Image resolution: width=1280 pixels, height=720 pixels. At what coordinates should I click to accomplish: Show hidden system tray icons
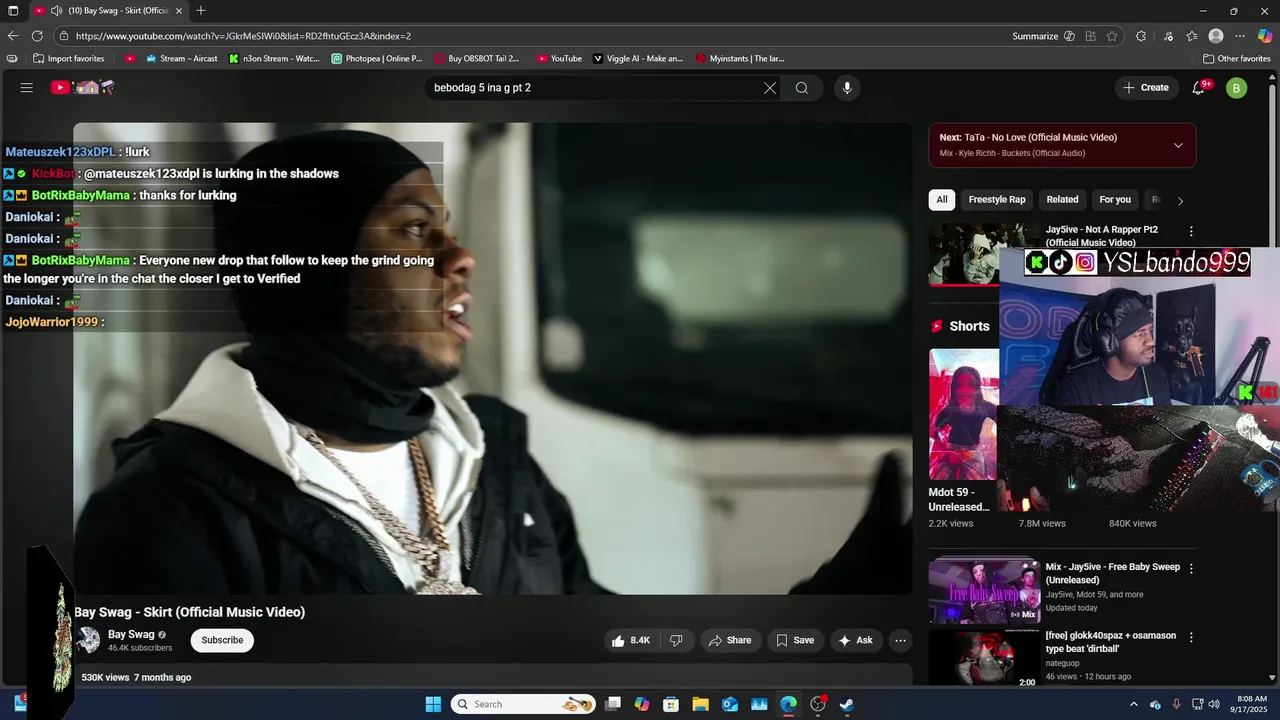(x=1133, y=704)
